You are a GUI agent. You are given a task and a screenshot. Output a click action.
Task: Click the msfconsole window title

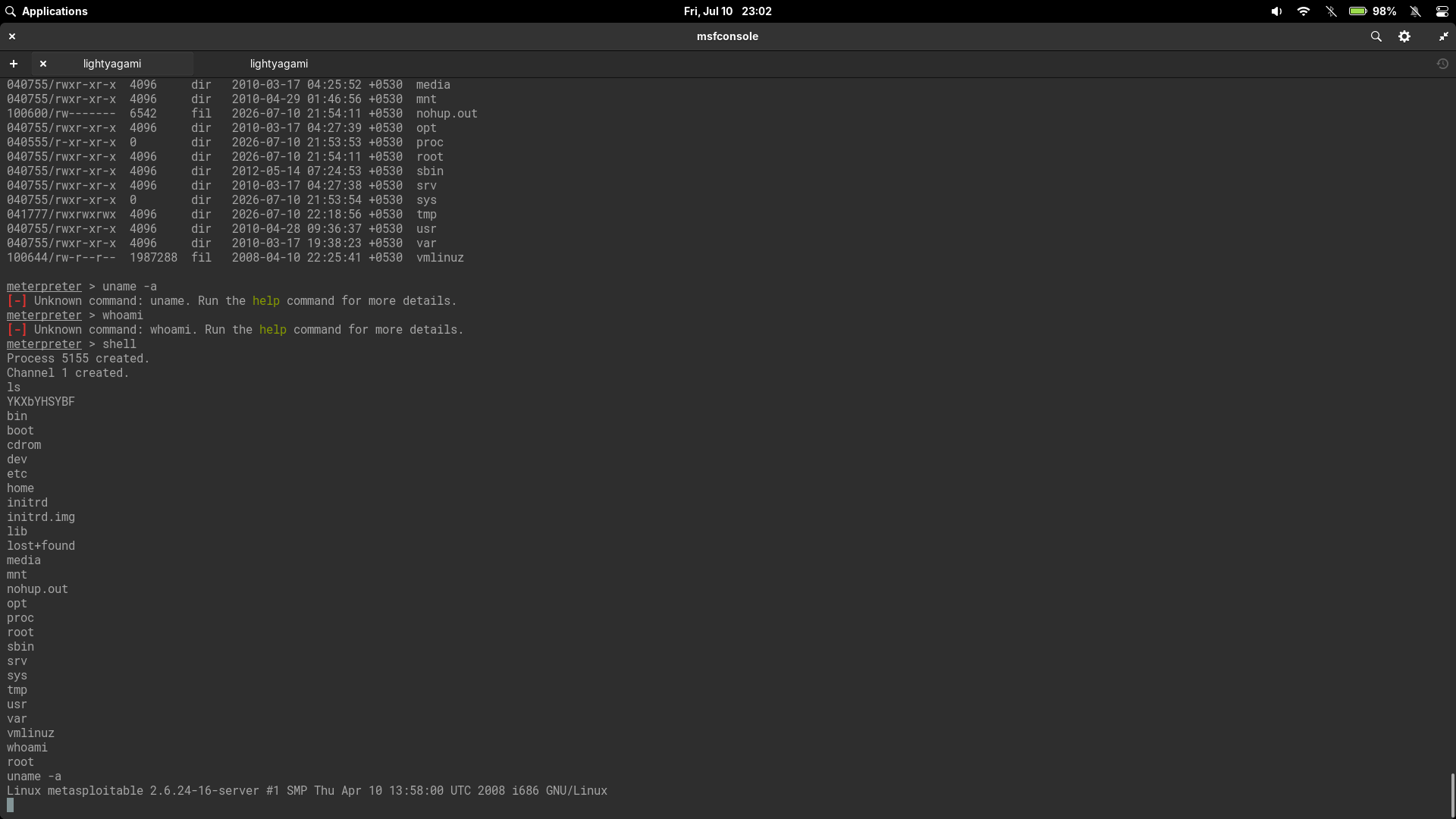(x=727, y=36)
